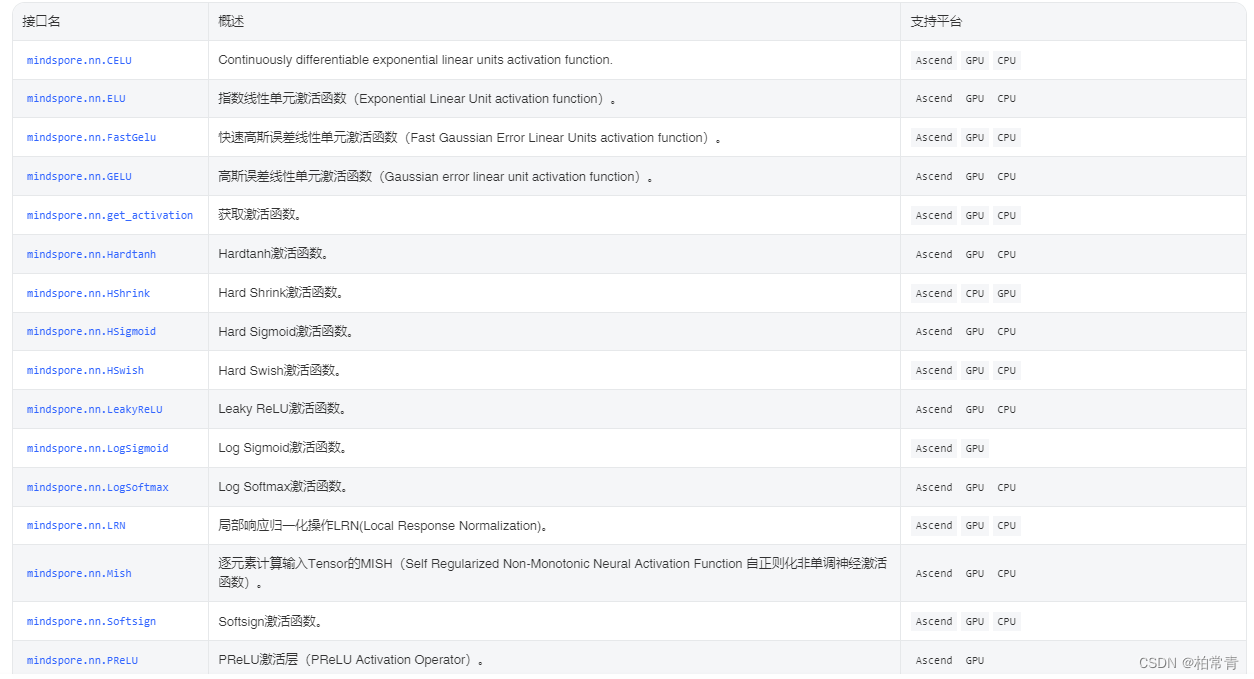
Task: Select the Log Sigmoid激活函数 description
Action: coord(283,448)
